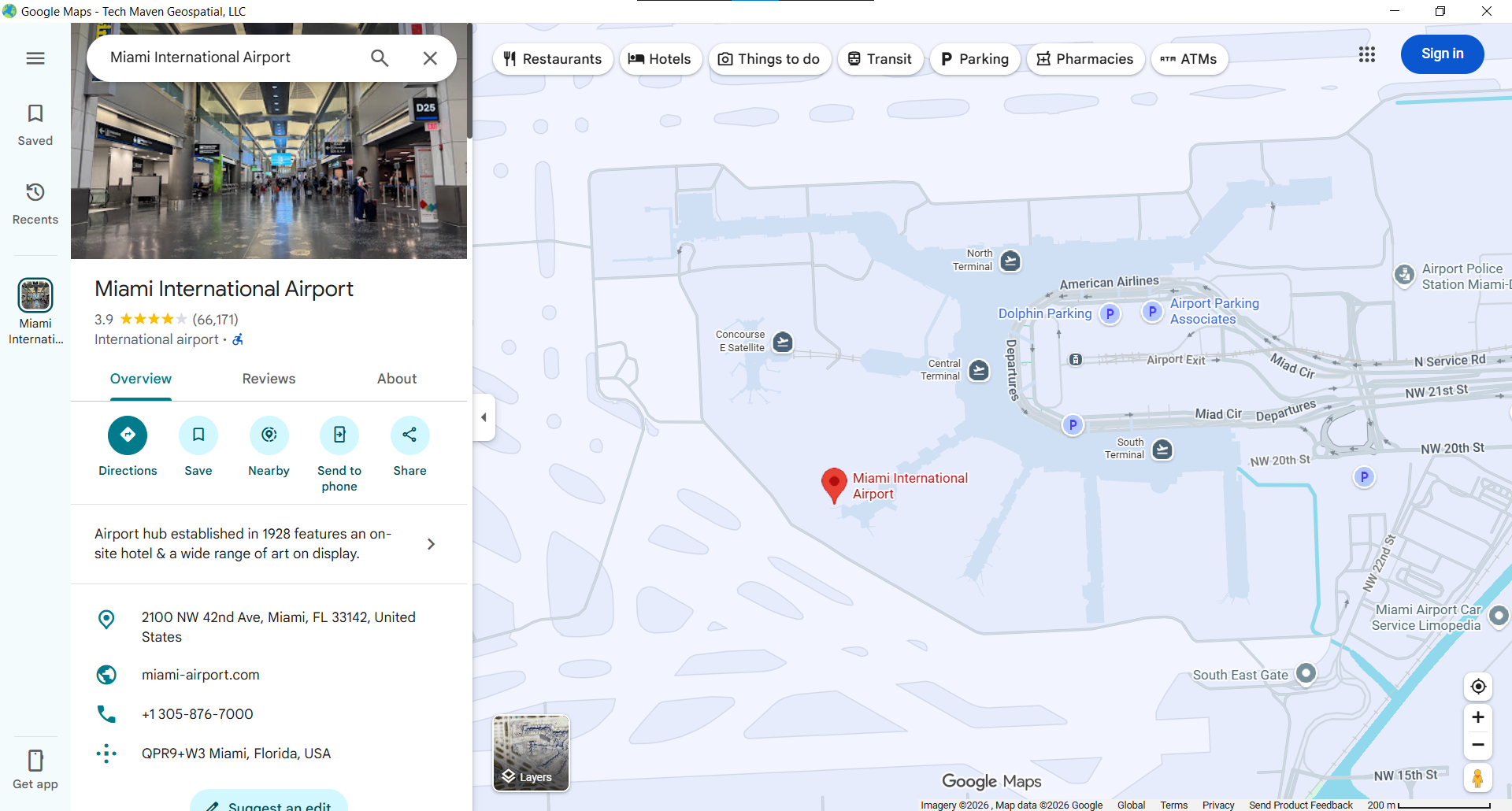Filter map by Things to do

769,59
